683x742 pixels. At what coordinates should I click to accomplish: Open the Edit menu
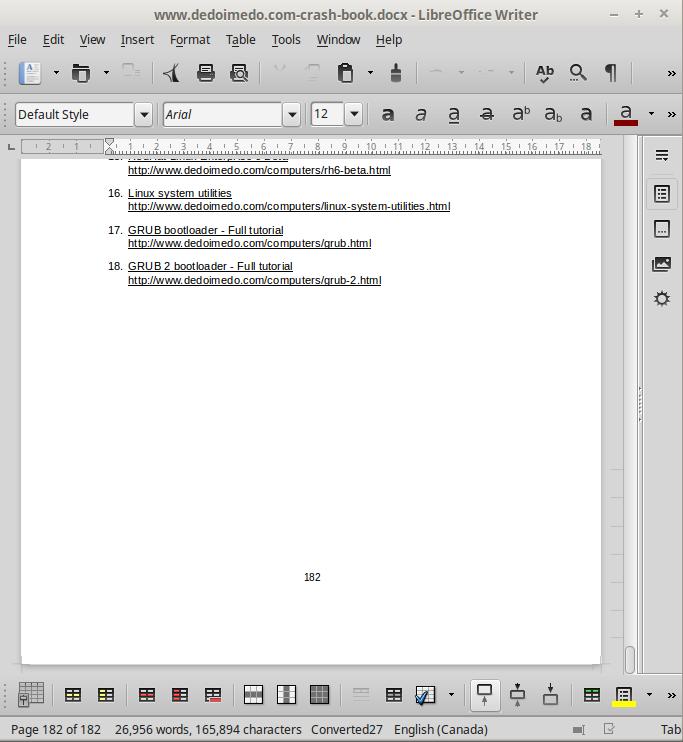[53, 40]
